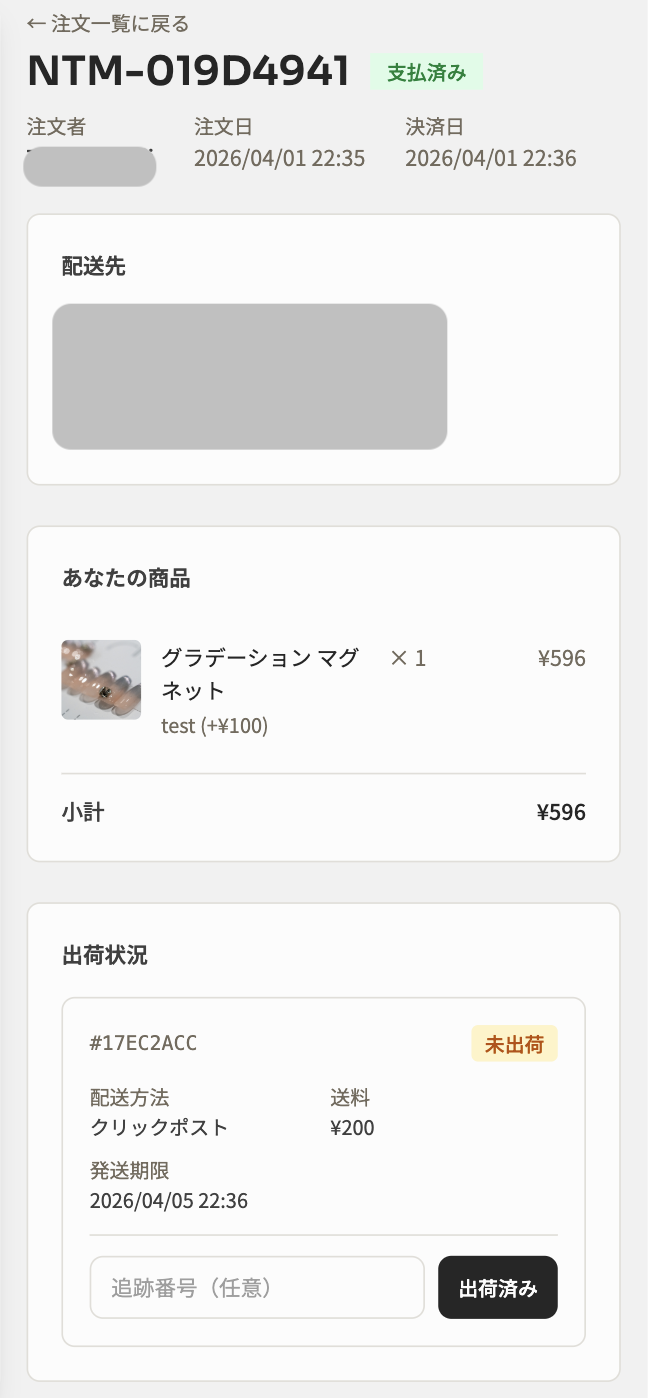Click the 追跡番号 tracking number input field
Viewport: 648px width, 1398px height.
tap(257, 1288)
